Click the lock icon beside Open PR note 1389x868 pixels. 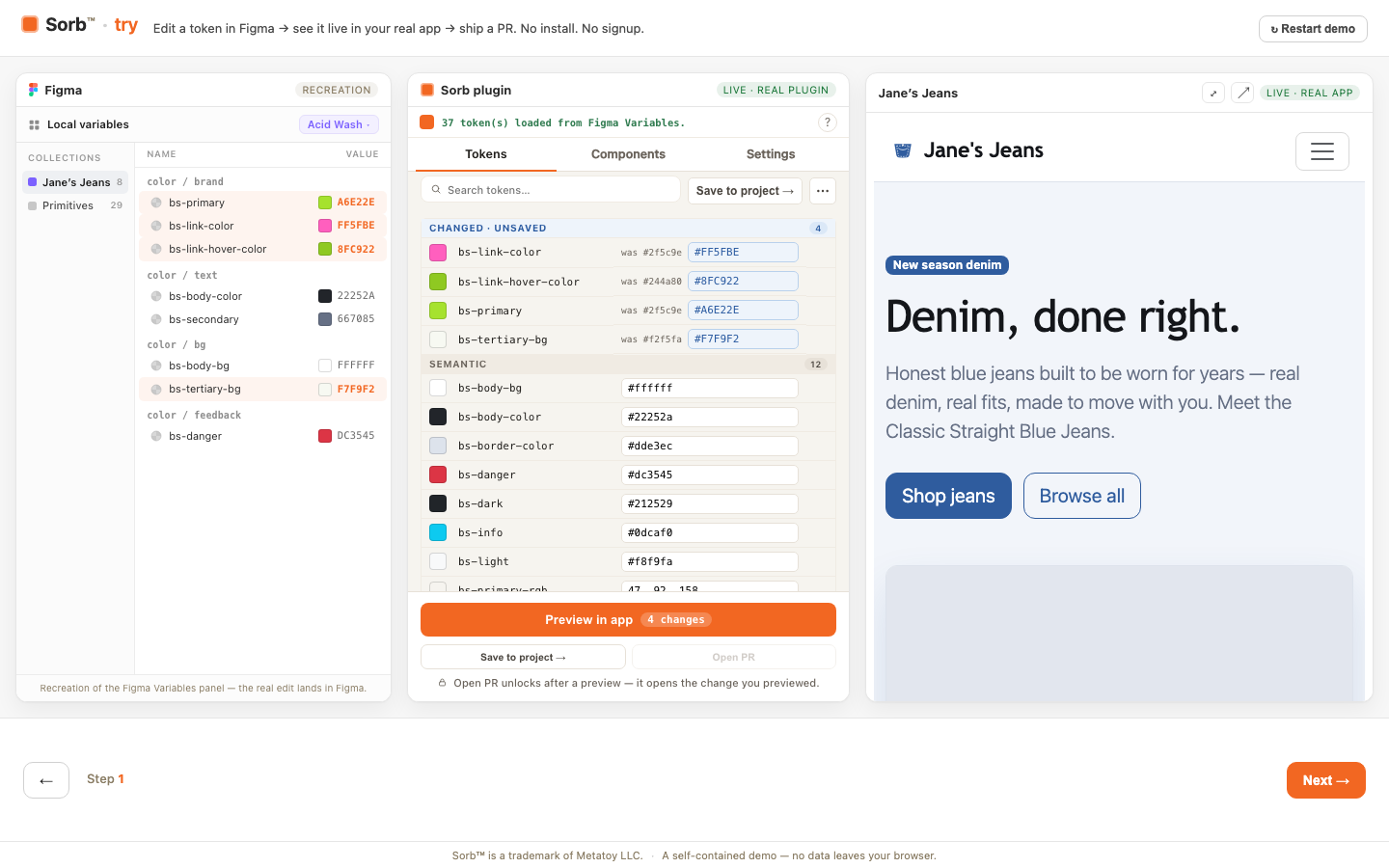442,683
